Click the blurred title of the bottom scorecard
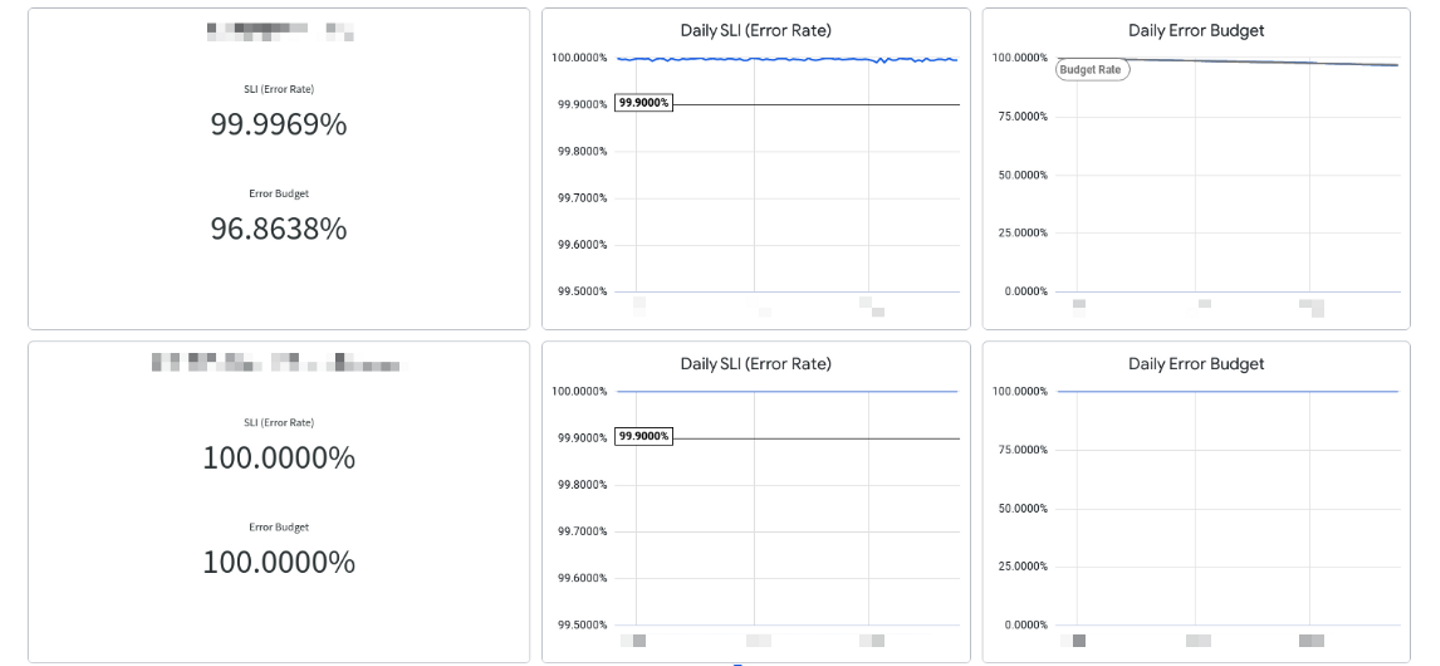 tap(277, 363)
